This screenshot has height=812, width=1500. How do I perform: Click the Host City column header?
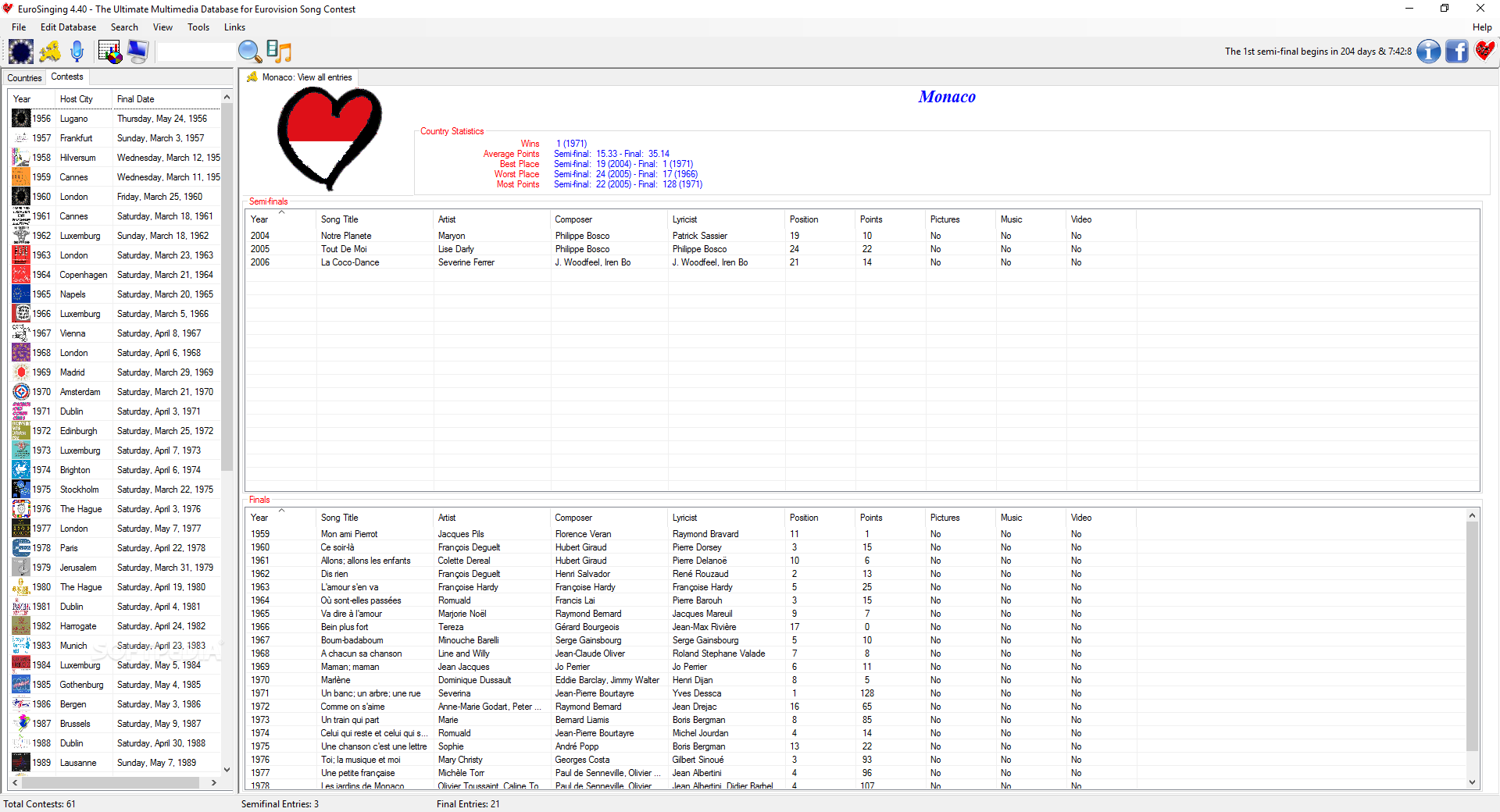click(83, 99)
